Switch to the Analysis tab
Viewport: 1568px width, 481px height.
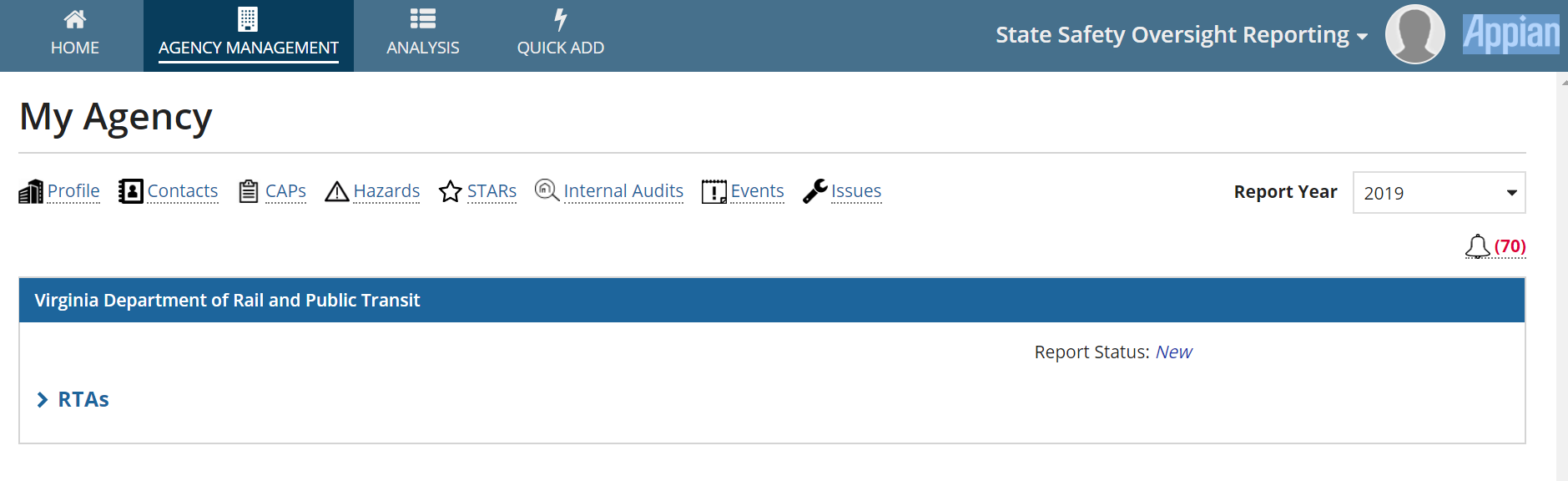pyautogui.click(x=423, y=35)
